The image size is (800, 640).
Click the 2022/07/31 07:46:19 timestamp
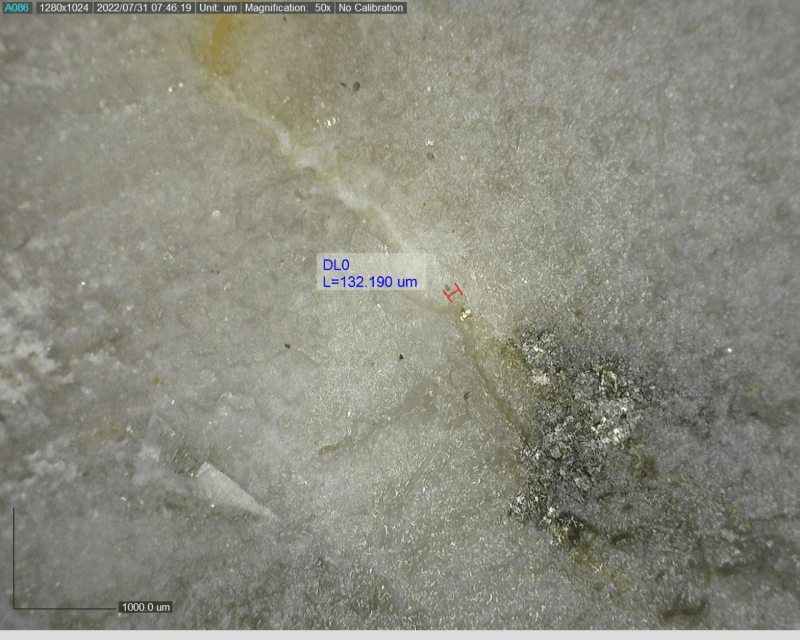144,8
